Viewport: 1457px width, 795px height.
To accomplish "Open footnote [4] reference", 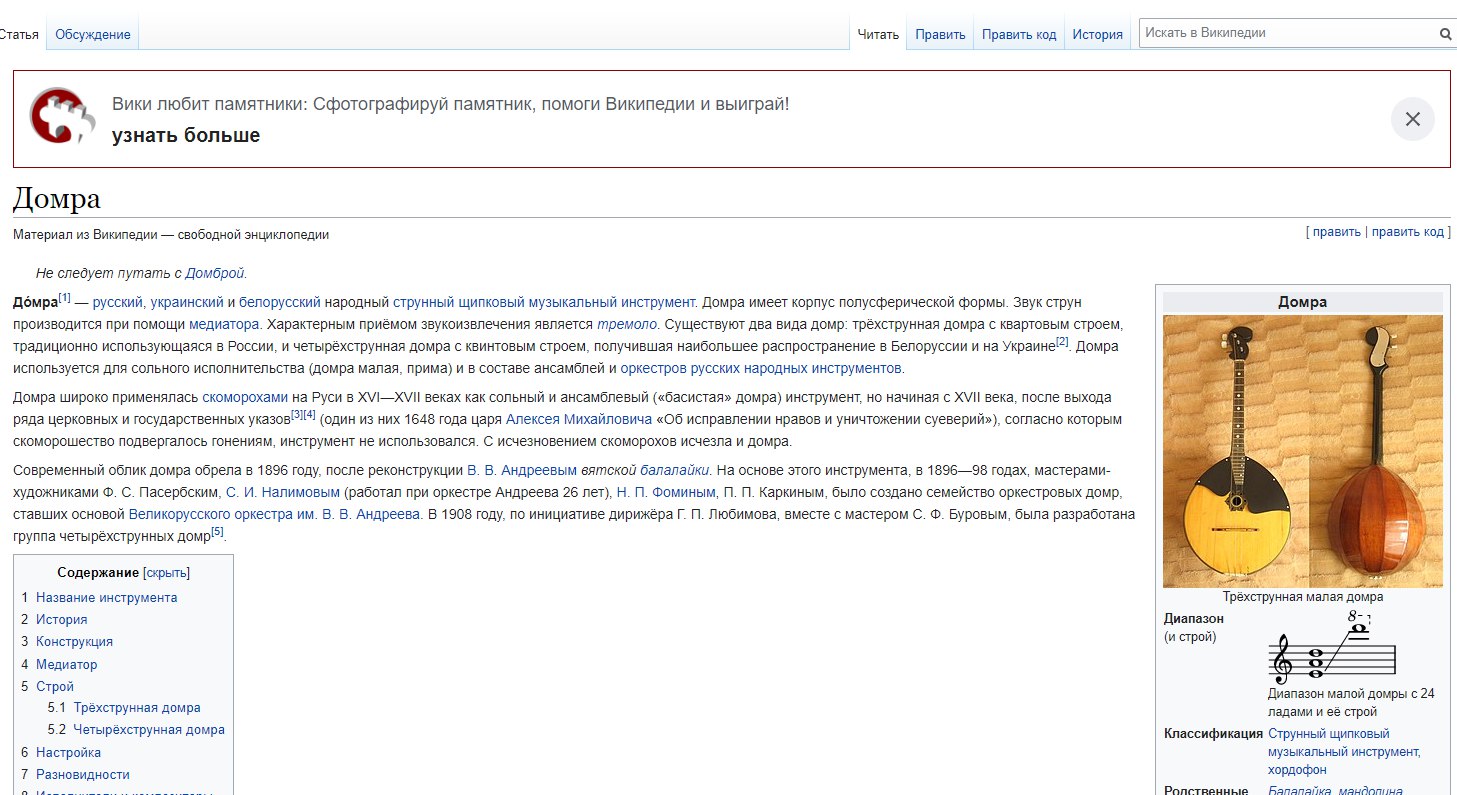I will coord(309,414).
